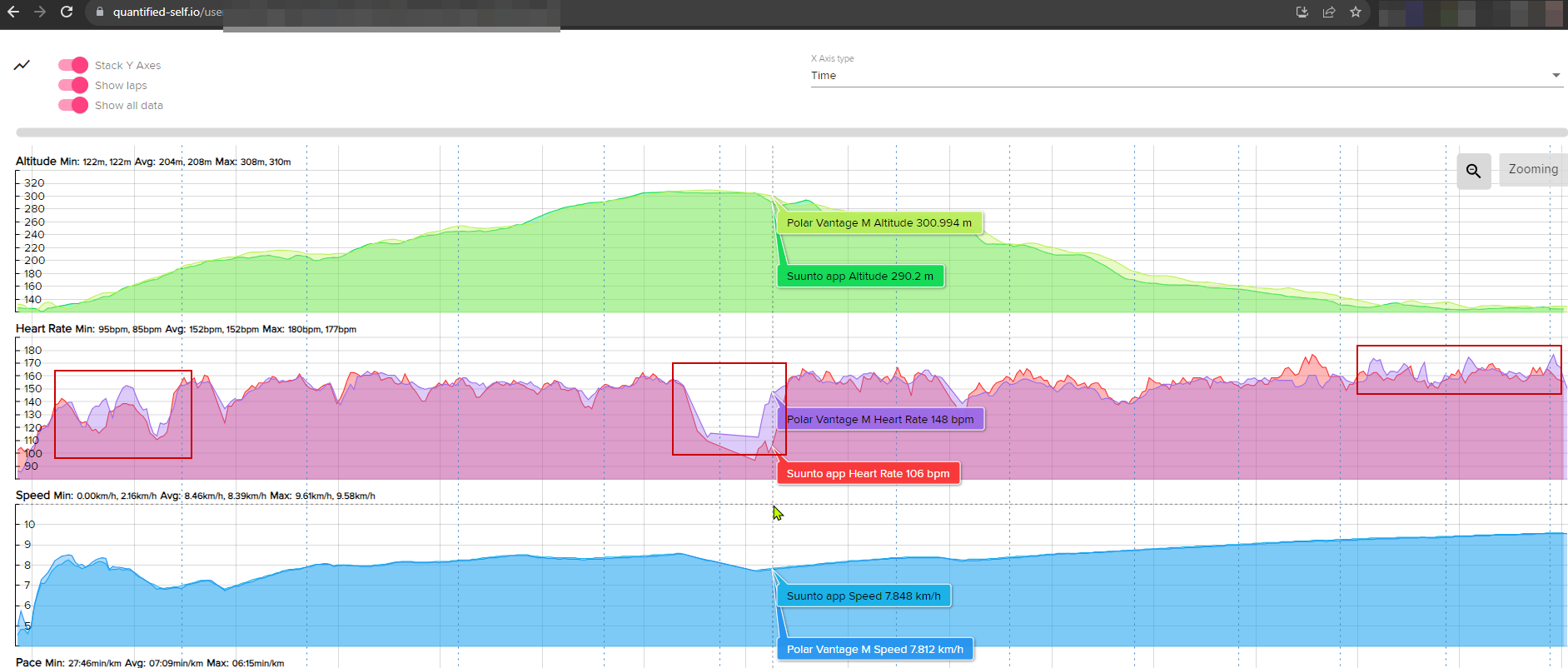Toggle the Show laps switch
Viewport: 1568px width, 668px height.
click(73, 85)
